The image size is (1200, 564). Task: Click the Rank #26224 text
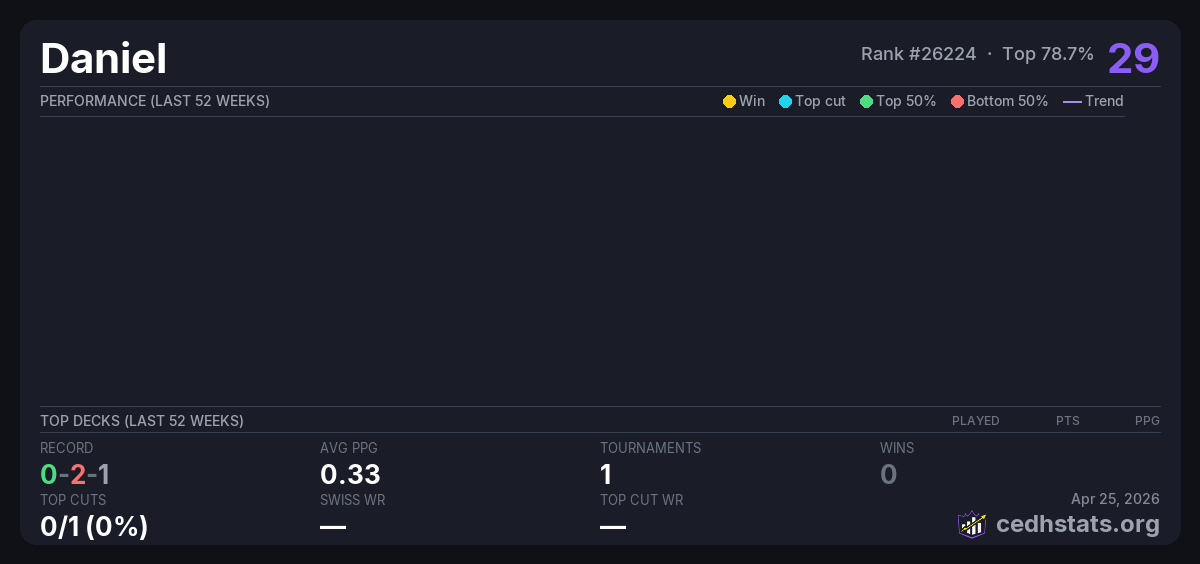tap(918, 54)
